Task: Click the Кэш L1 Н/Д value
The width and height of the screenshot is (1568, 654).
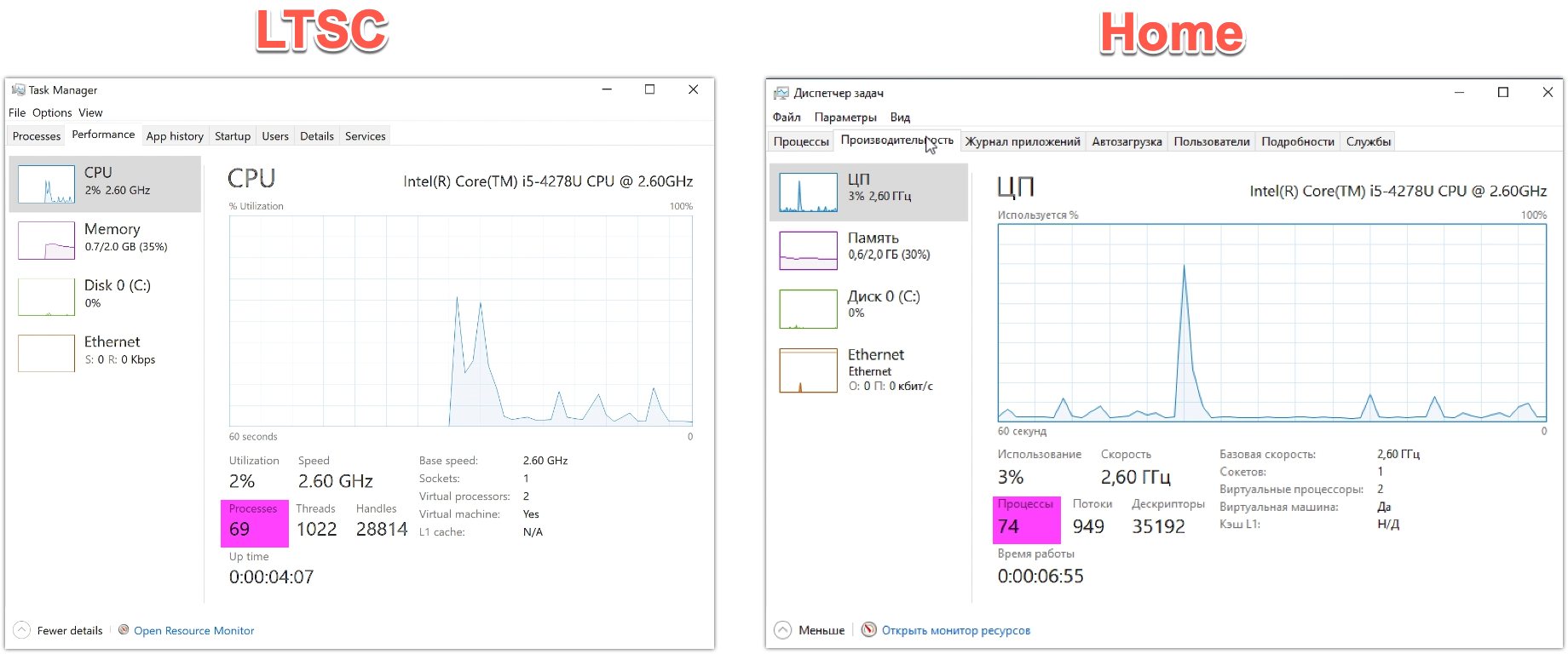Action: click(x=1388, y=525)
